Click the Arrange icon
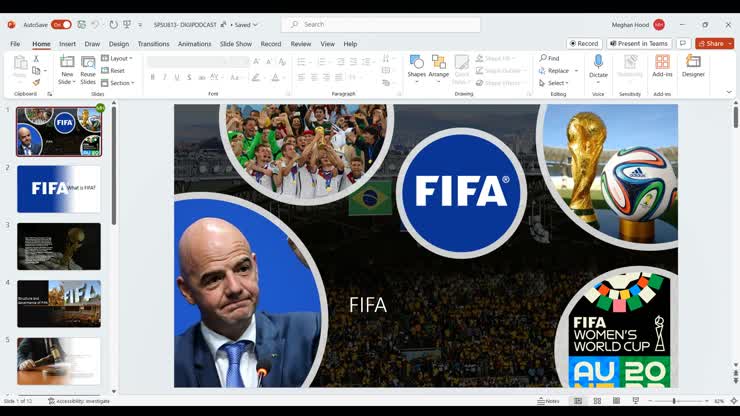This screenshot has width=740, height=416. (x=438, y=66)
